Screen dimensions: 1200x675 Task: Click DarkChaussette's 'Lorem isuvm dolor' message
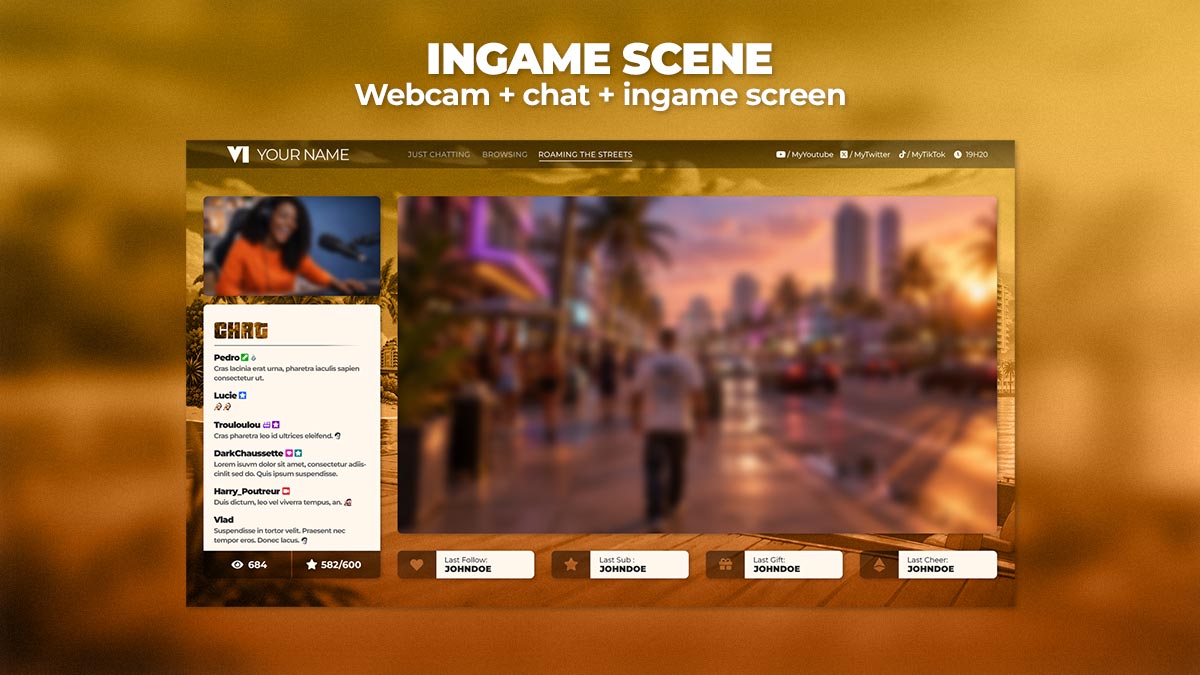(x=290, y=469)
